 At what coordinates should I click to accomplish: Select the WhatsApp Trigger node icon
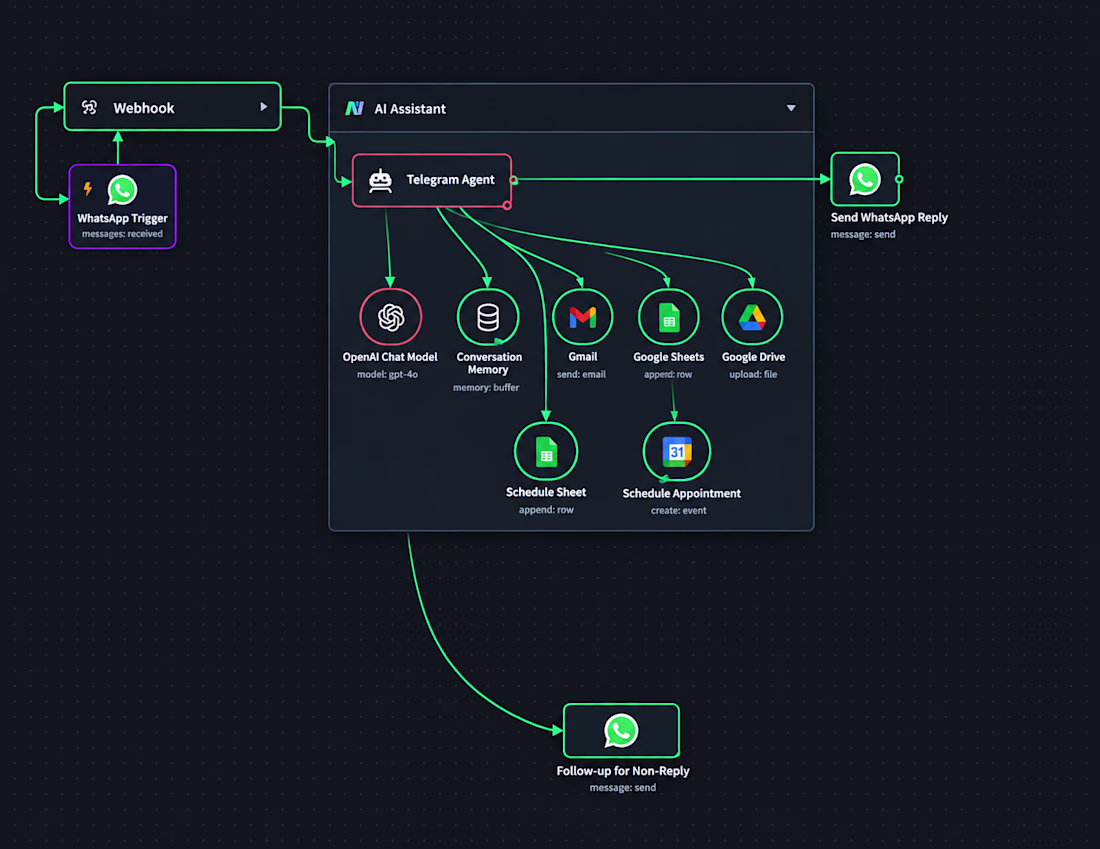(x=123, y=190)
